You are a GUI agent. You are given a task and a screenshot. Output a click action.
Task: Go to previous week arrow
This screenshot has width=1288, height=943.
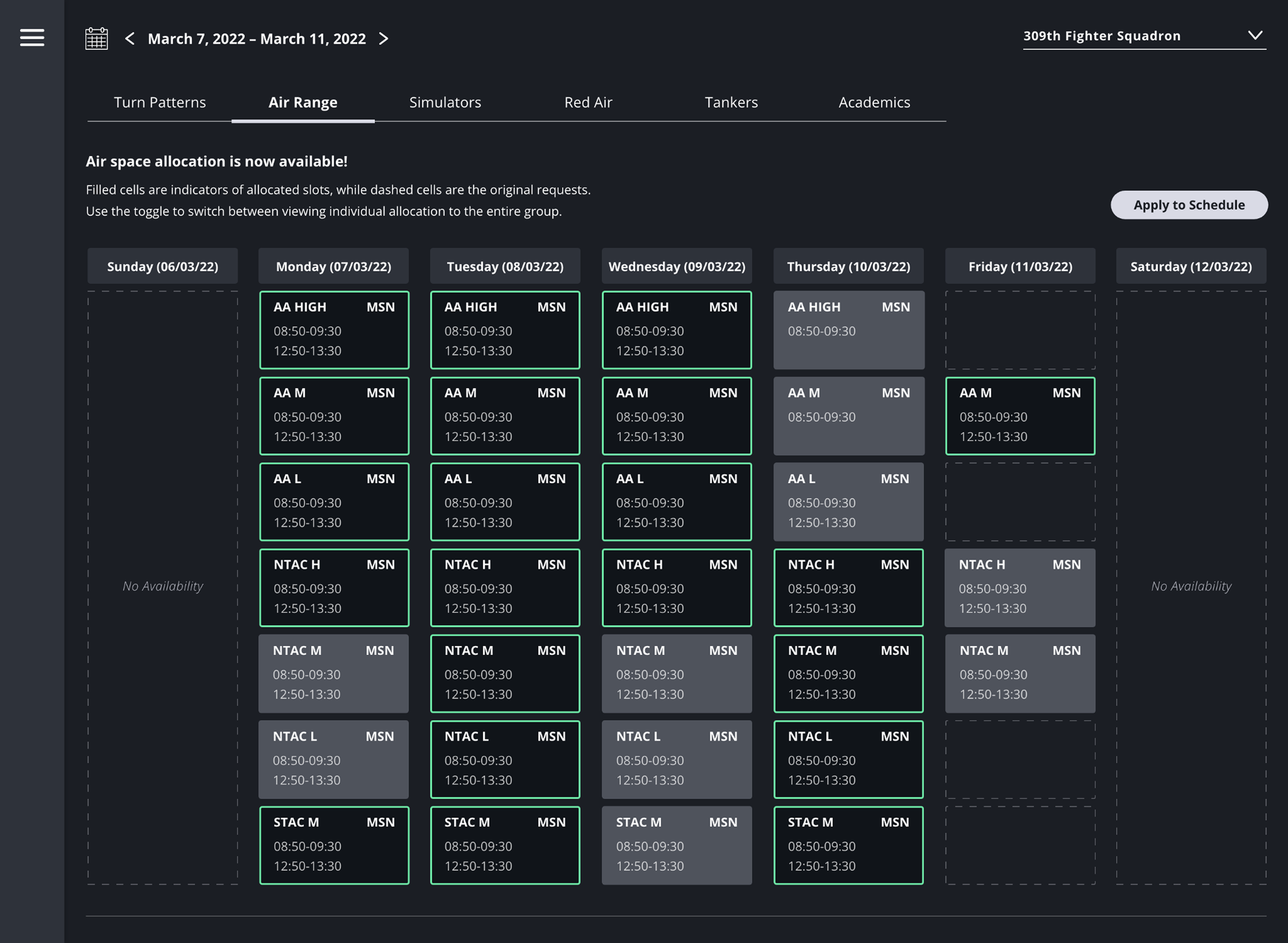tap(130, 38)
